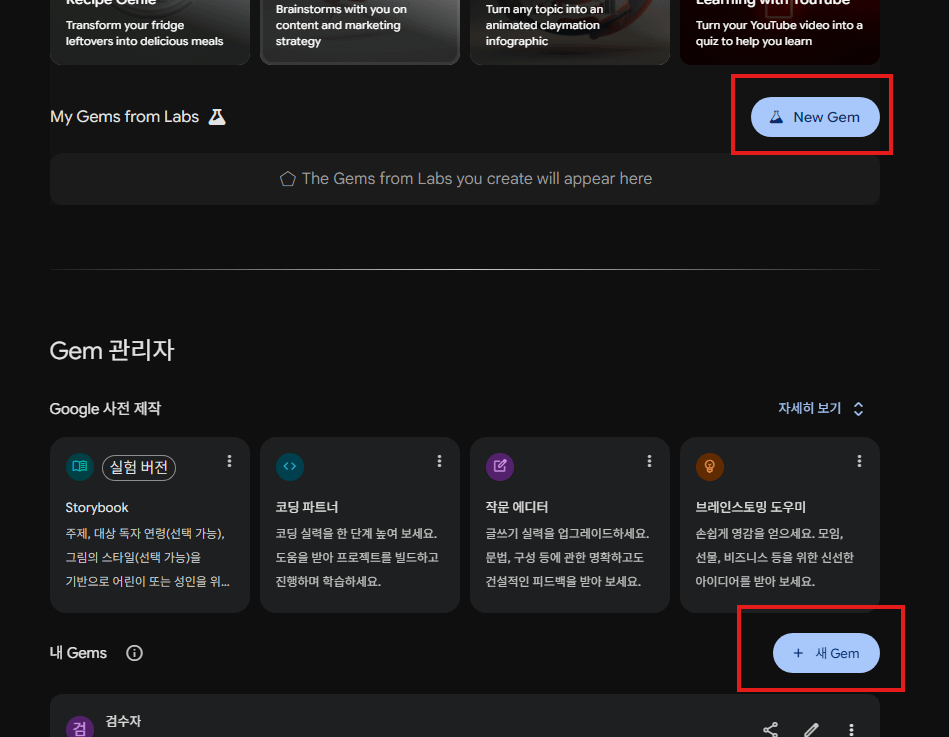Share the 검수자 gem
Screen dimensions: 949x737
770,729
